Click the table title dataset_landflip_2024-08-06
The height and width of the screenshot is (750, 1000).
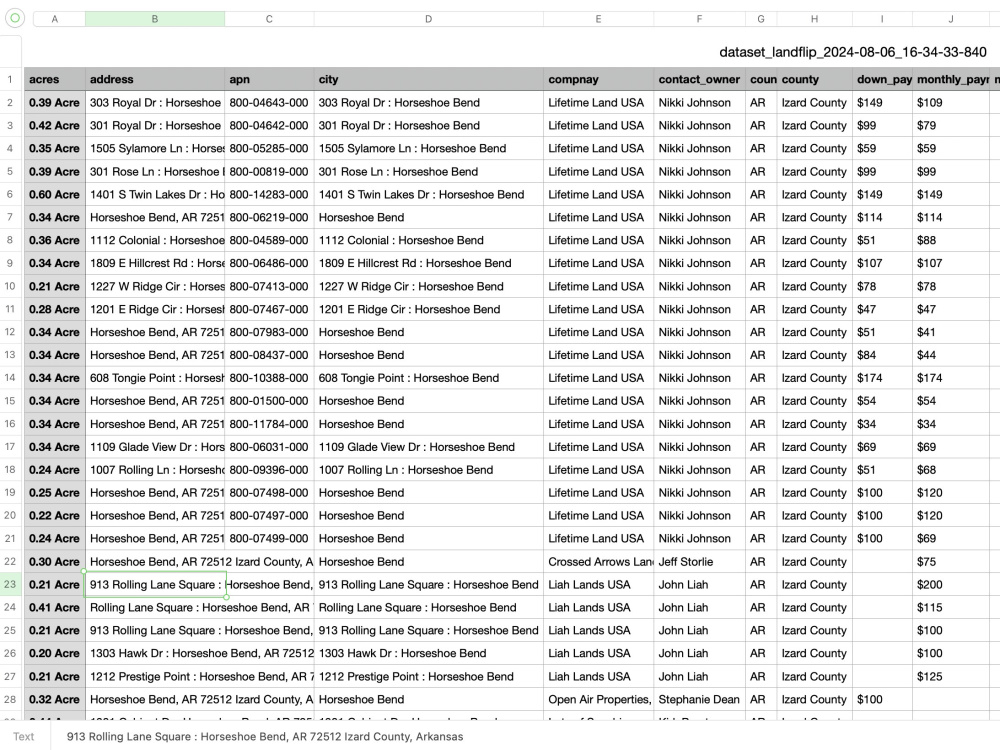(853, 52)
